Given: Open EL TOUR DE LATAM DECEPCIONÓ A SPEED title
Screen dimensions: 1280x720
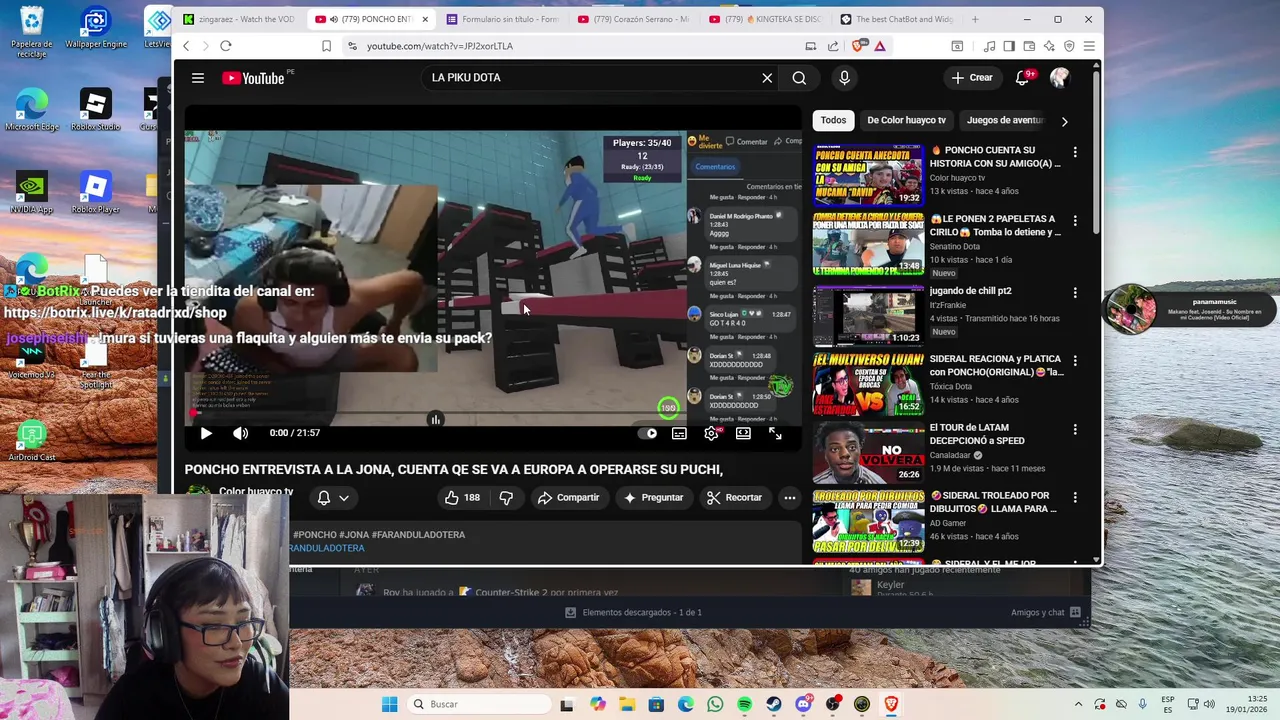Looking at the screenshot, I should pyautogui.click(x=977, y=434).
